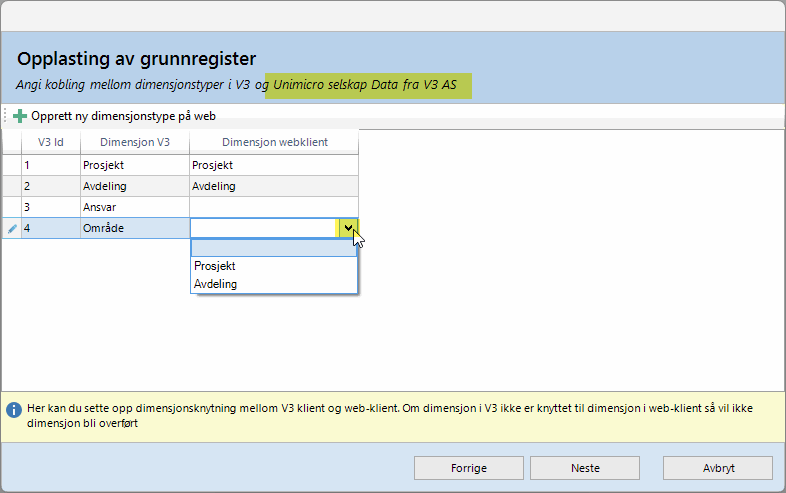The width and height of the screenshot is (786, 493).
Task: Click the green plus icon in toolbar
Action: (x=20, y=116)
